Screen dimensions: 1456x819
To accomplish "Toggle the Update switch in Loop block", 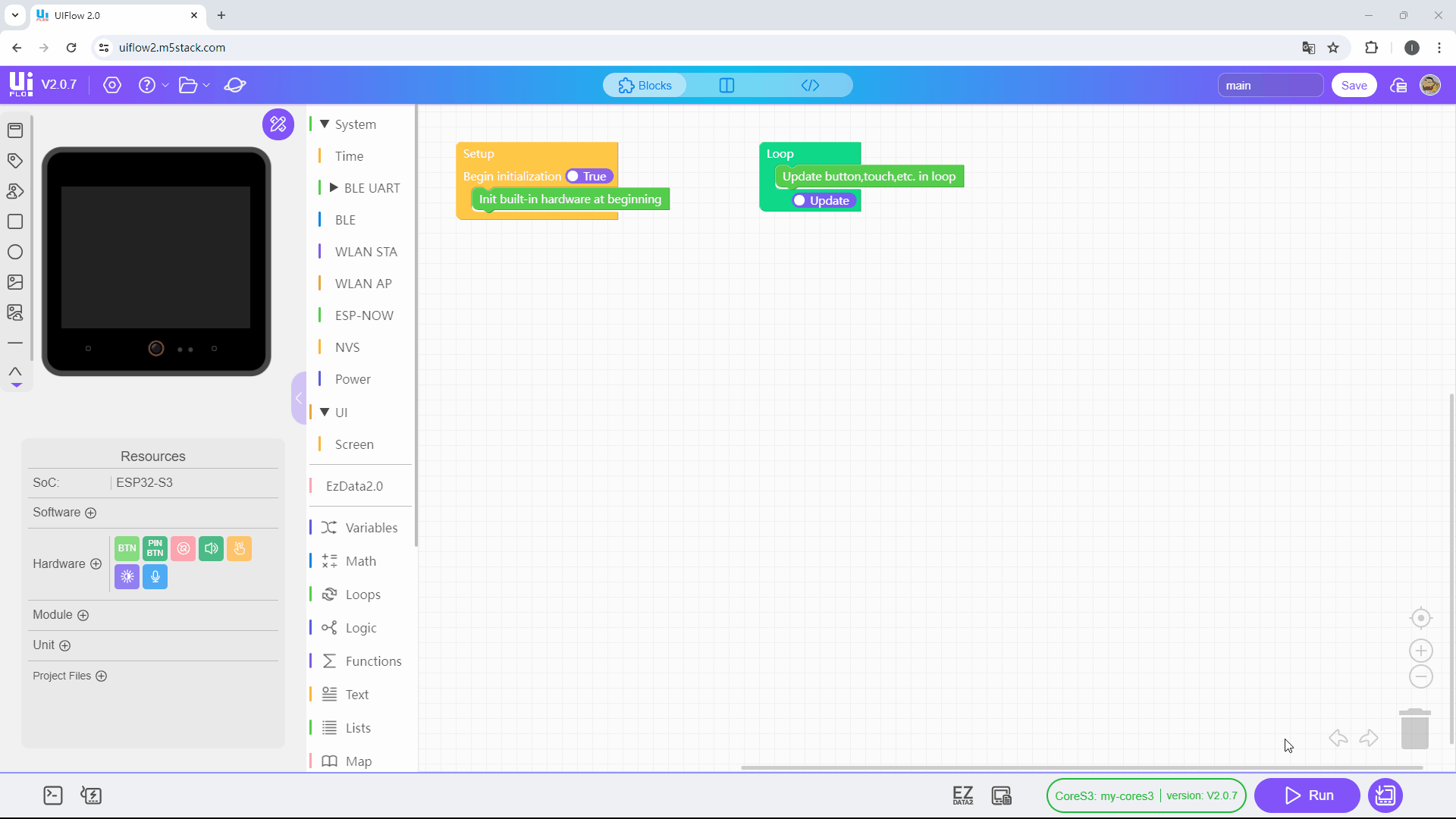I will point(824,201).
